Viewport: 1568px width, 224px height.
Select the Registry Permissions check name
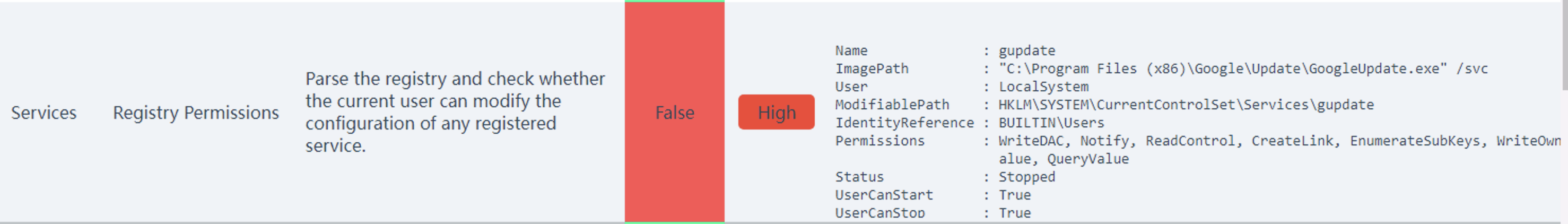[196, 113]
